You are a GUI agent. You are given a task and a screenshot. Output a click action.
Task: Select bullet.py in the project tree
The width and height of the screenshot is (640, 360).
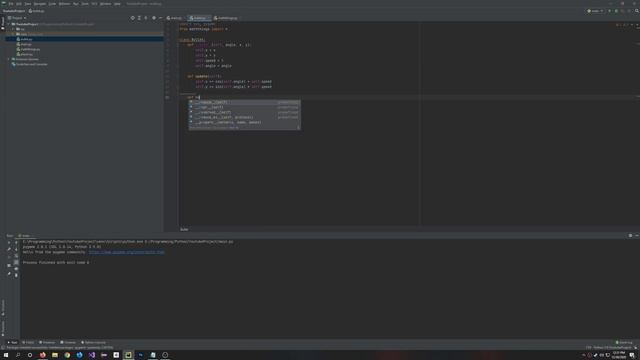[x=26, y=39]
